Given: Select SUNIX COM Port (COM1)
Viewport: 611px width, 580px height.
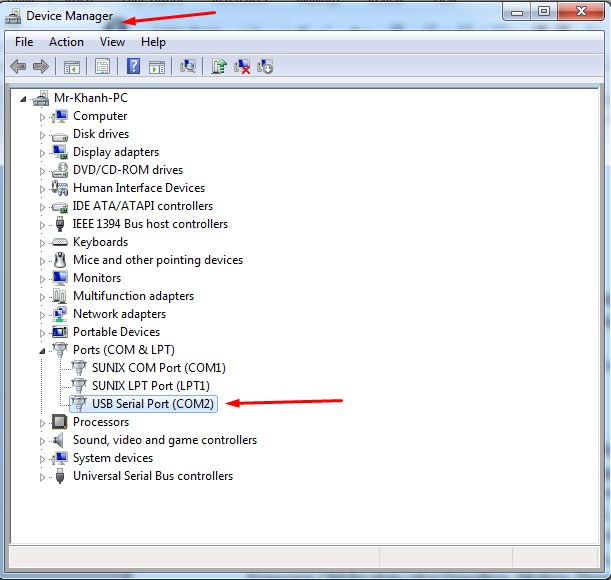Looking at the screenshot, I should tap(159, 368).
